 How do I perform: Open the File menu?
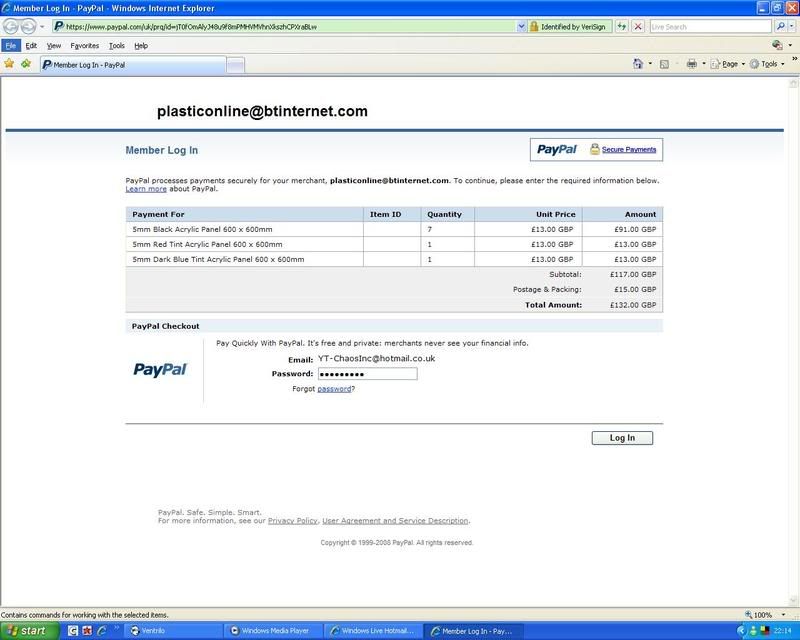(9, 45)
